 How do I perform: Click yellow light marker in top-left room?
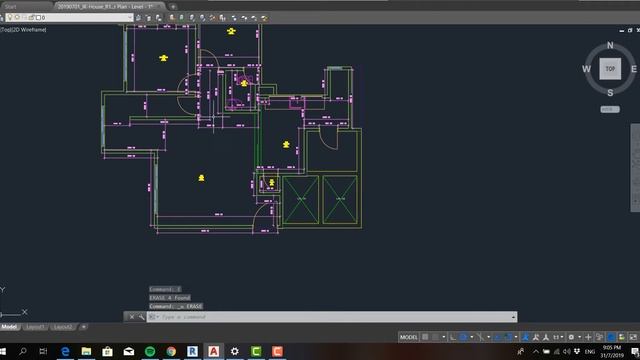164,58
